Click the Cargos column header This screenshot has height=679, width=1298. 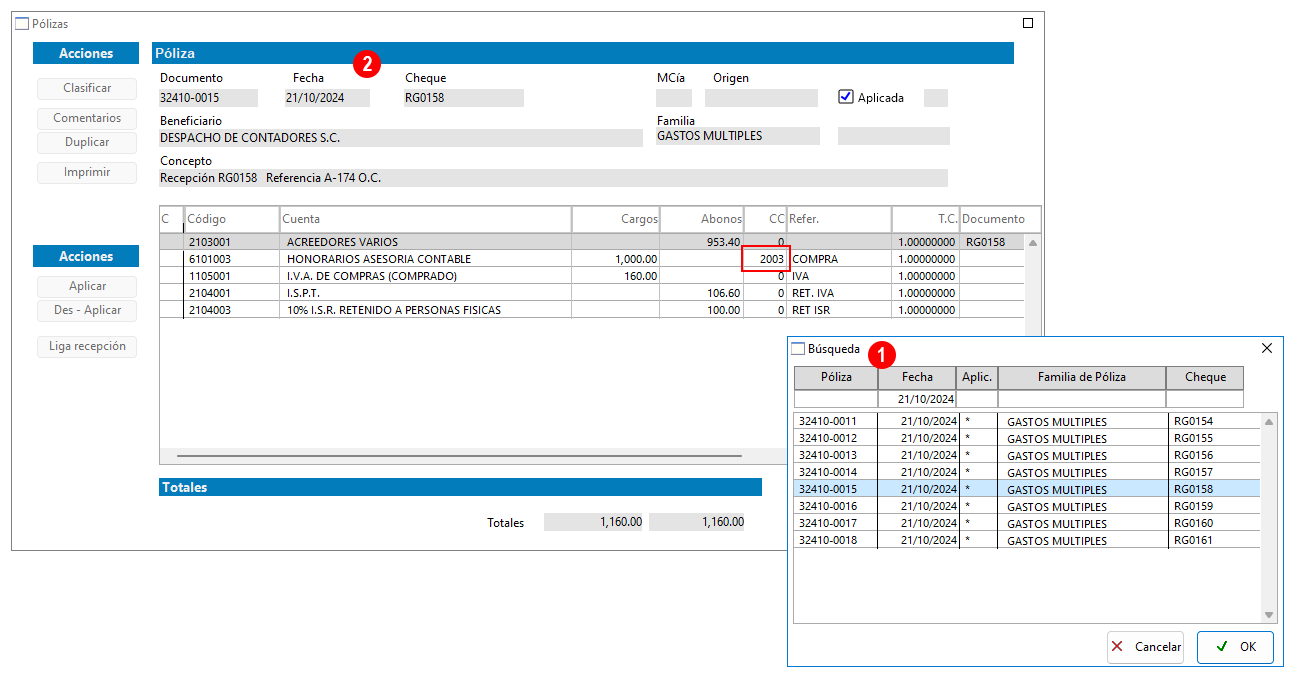(616, 219)
